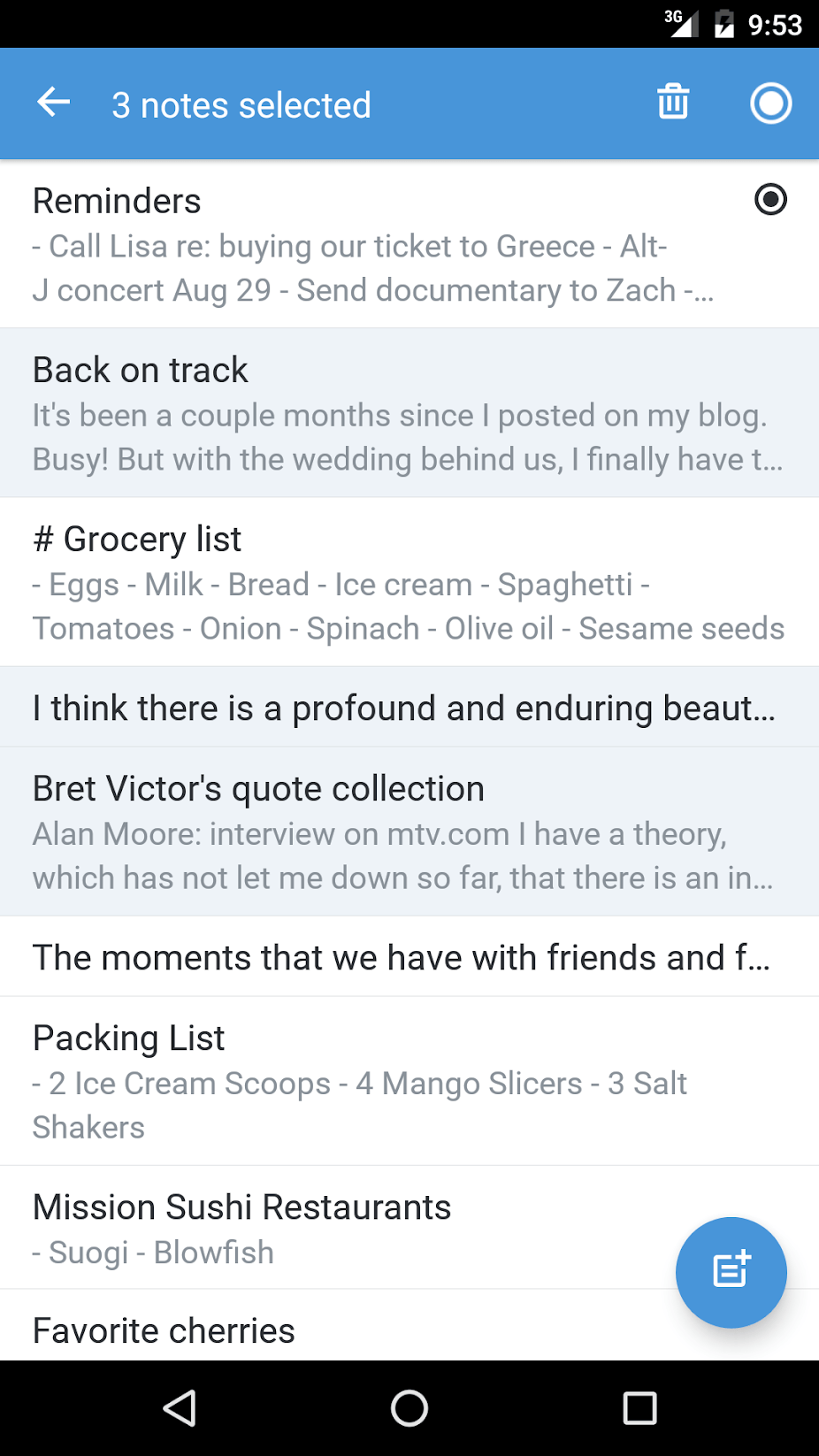Tap the Reminders note title
This screenshot has width=819, height=1456.
point(117,201)
